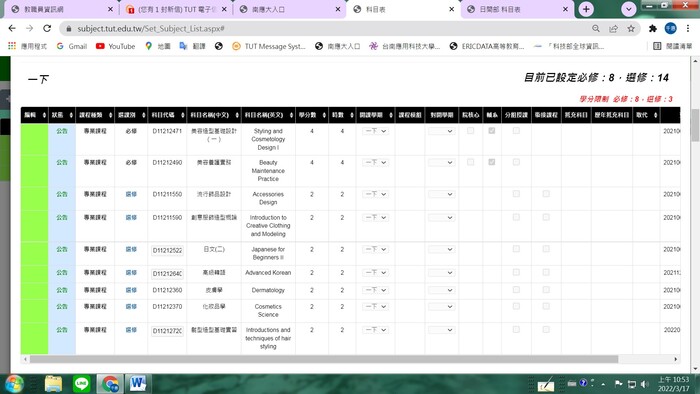This screenshot has width=700, height=394.
Task: Bookmark this page with the star icon
Action: 631,29
